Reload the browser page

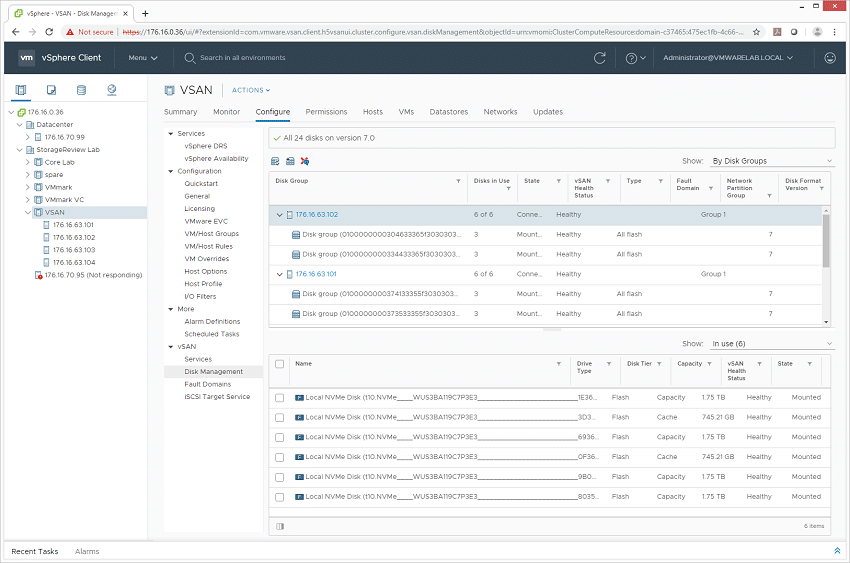[x=49, y=32]
